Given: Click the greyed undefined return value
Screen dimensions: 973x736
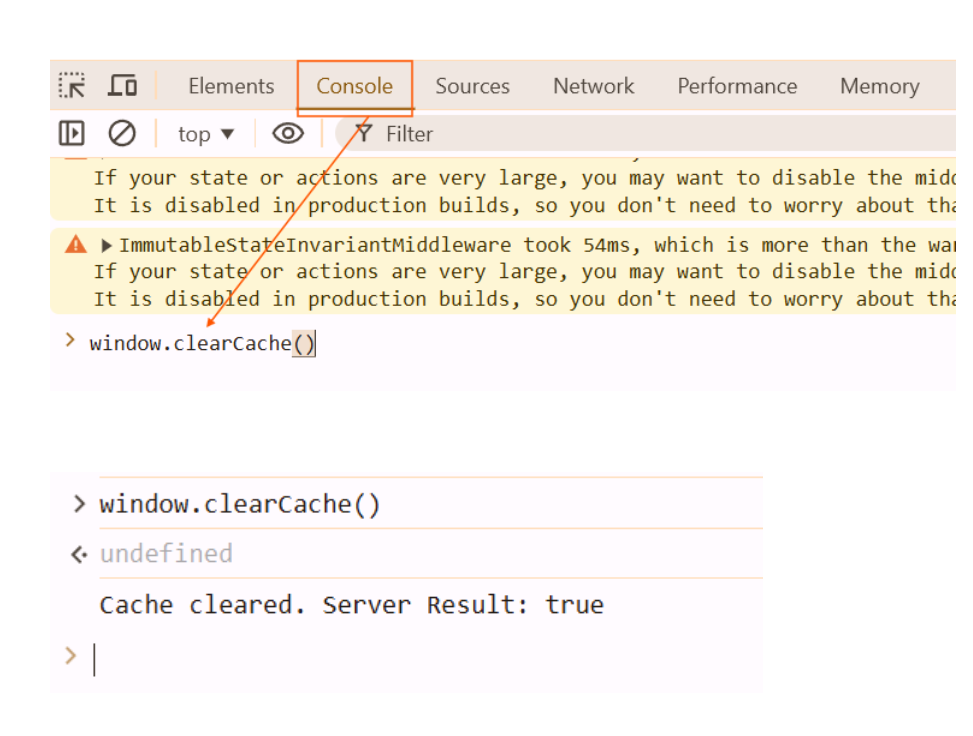Looking at the screenshot, I should pos(166,554).
